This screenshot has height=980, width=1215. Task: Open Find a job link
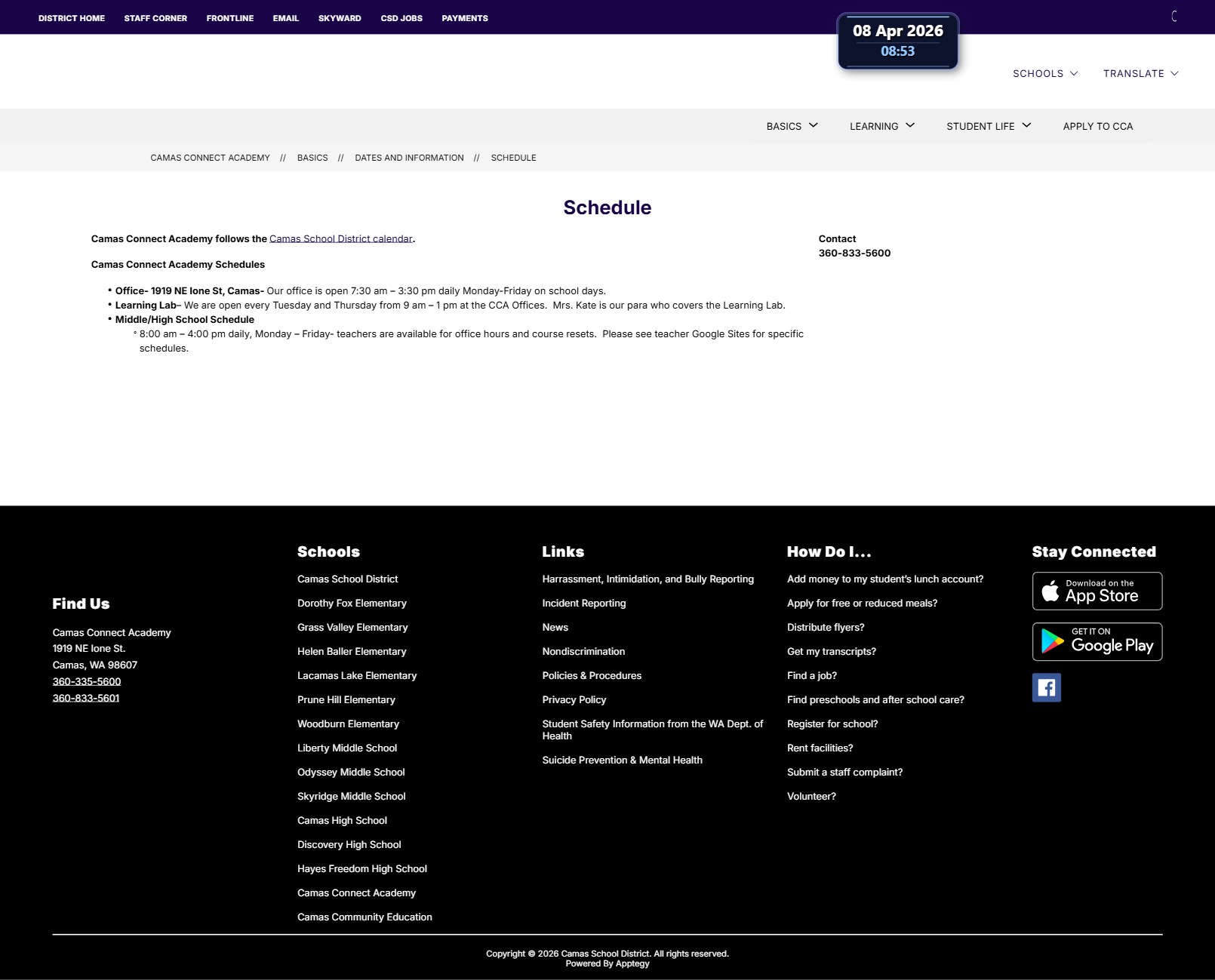pyautogui.click(x=812, y=675)
